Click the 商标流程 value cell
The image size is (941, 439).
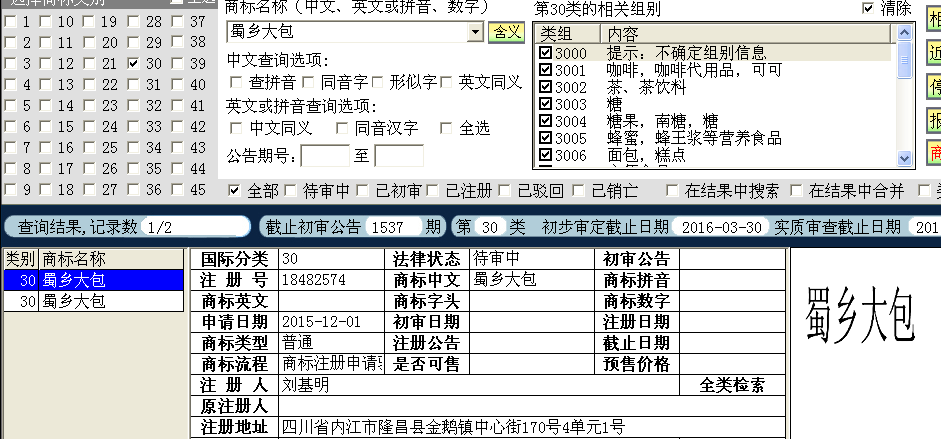pos(331,364)
